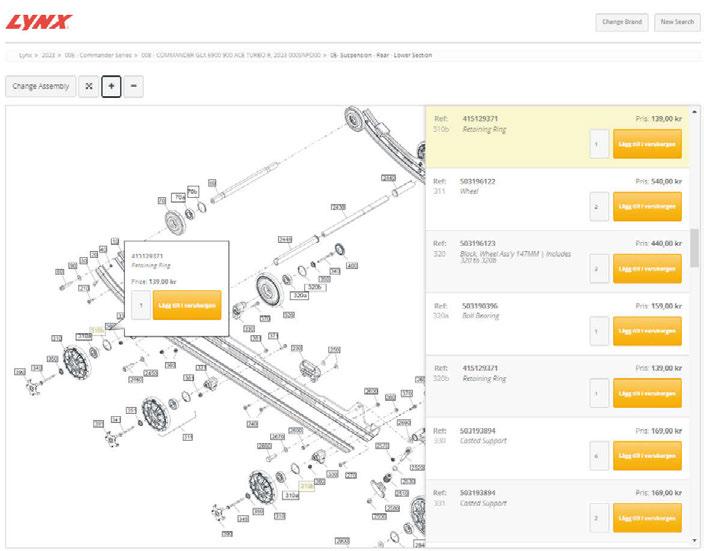Click the parts list scrollbar thumb
704x551 pixels.
695,248
